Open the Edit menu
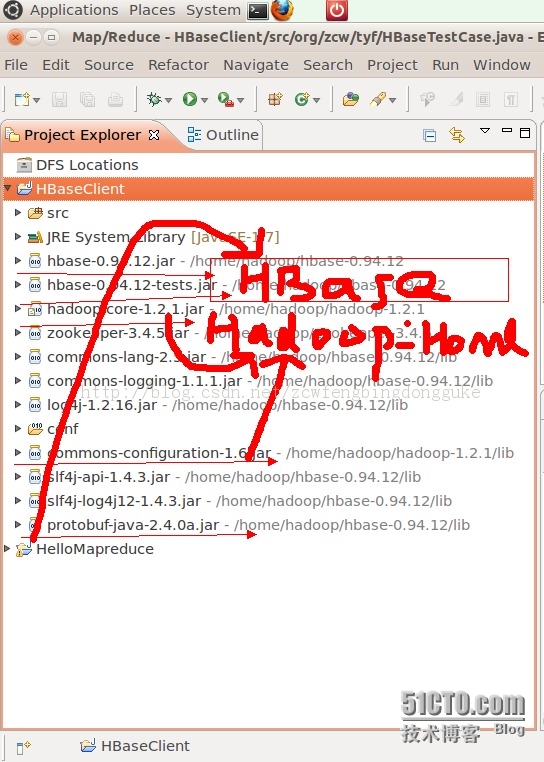544x762 pixels. [x=56, y=65]
